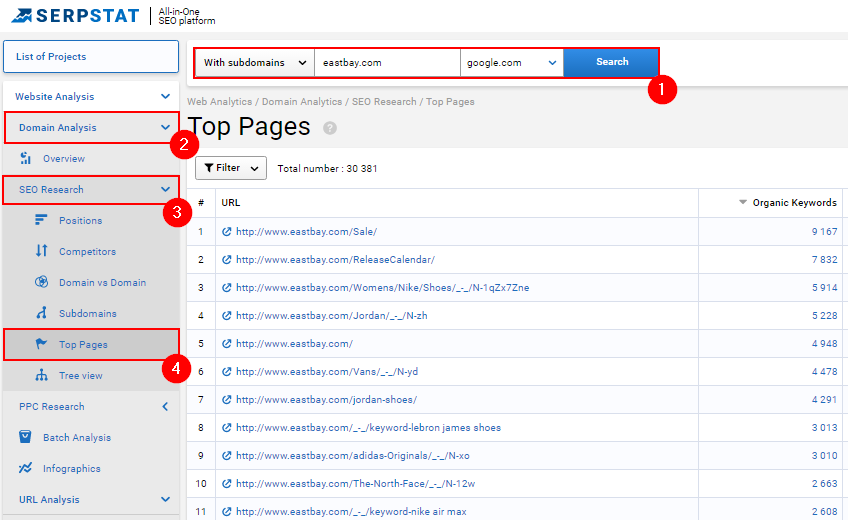Expand the URL Analysis section chevron

[165, 499]
